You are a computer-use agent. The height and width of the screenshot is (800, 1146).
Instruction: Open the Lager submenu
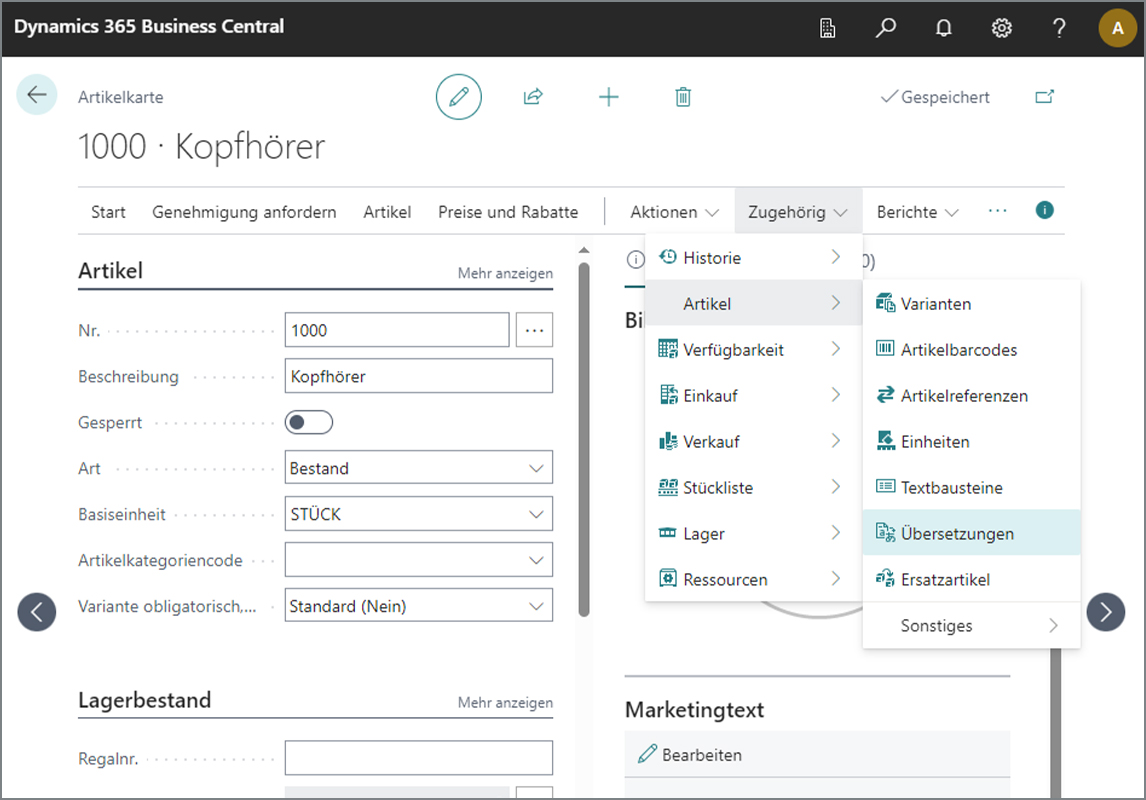pyautogui.click(x=754, y=533)
